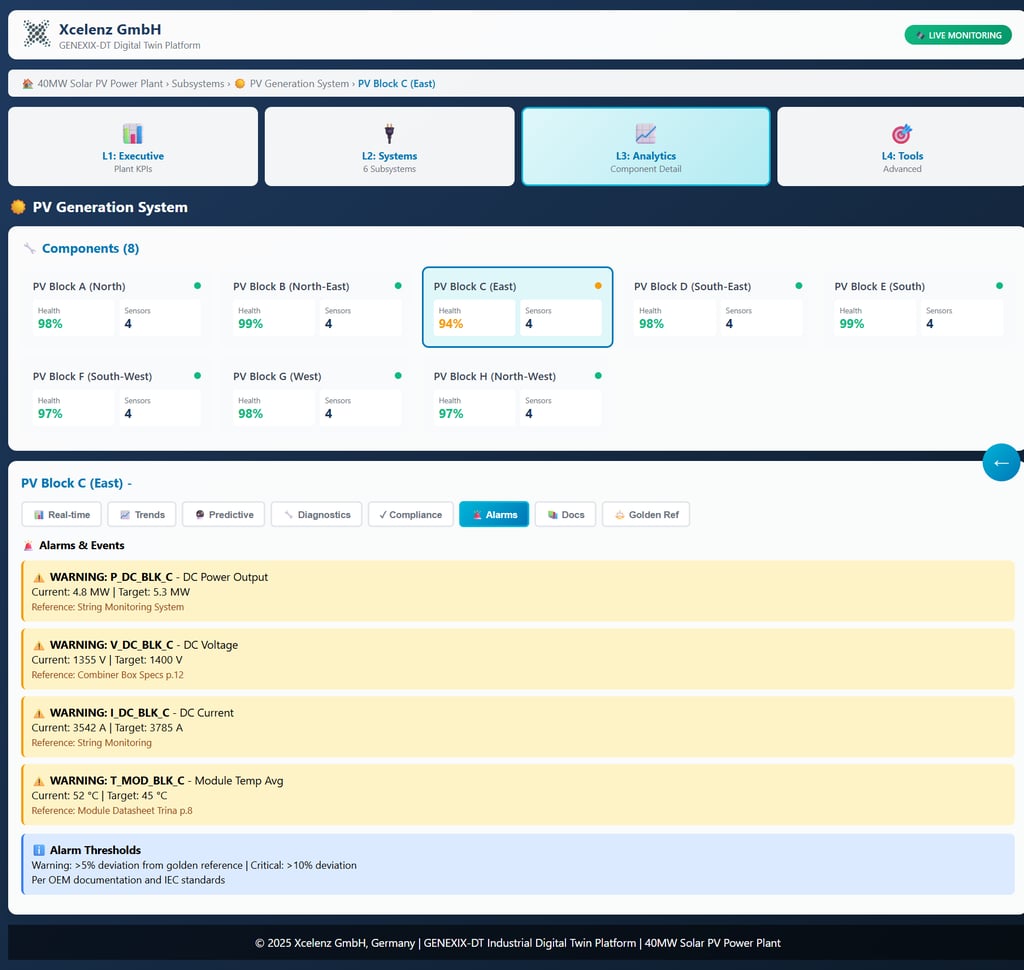This screenshot has height=970, width=1024.
Task: Select the PV Block A (North) component card
Action: (x=117, y=307)
